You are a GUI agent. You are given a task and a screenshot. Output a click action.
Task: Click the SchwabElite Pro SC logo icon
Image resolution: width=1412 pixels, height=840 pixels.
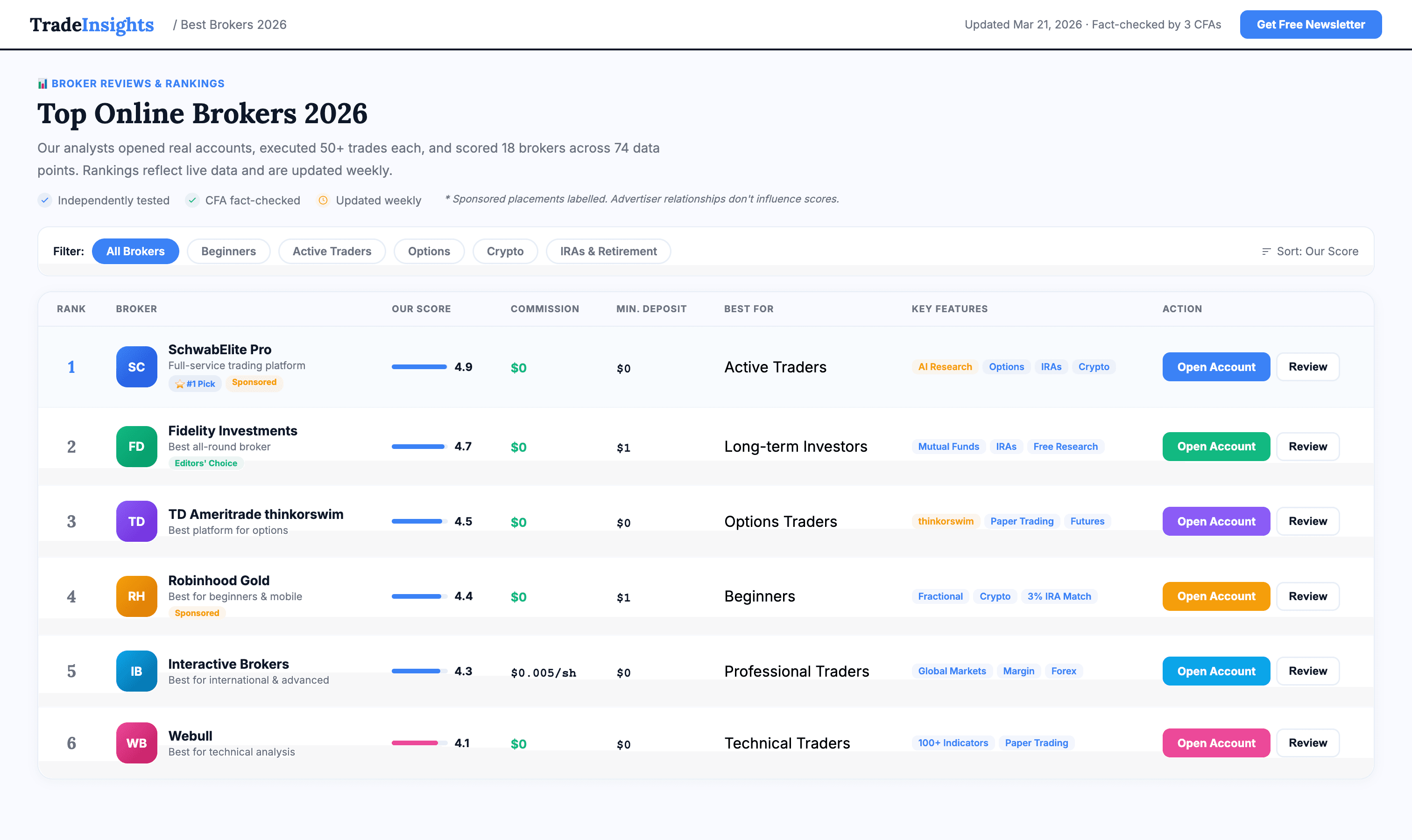136,367
